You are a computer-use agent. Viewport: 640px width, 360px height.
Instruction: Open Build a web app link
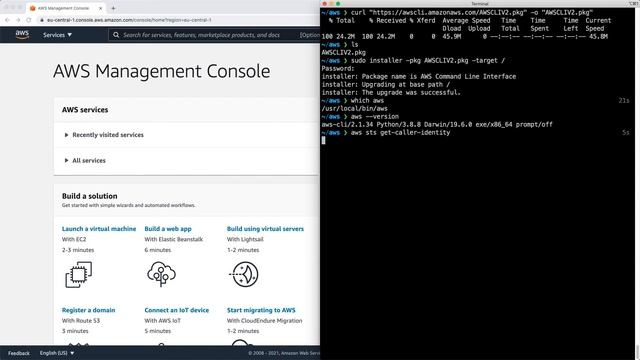pyautogui.click(x=168, y=229)
